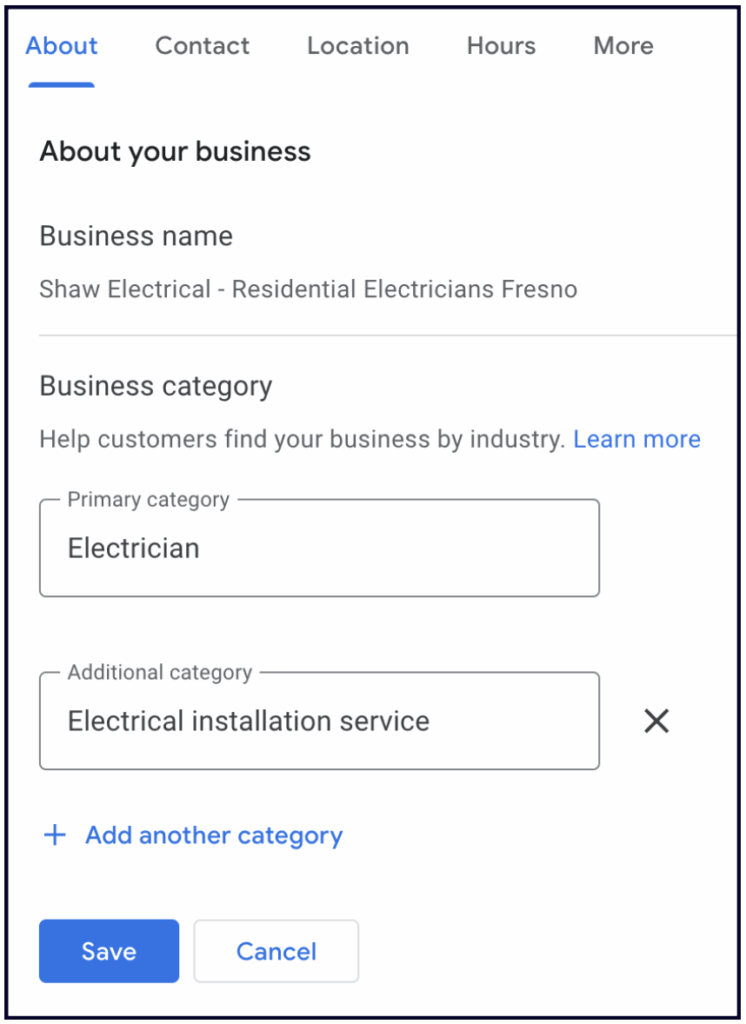Cancel editing the business info
This screenshot has height=1024, width=746.
click(x=276, y=951)
